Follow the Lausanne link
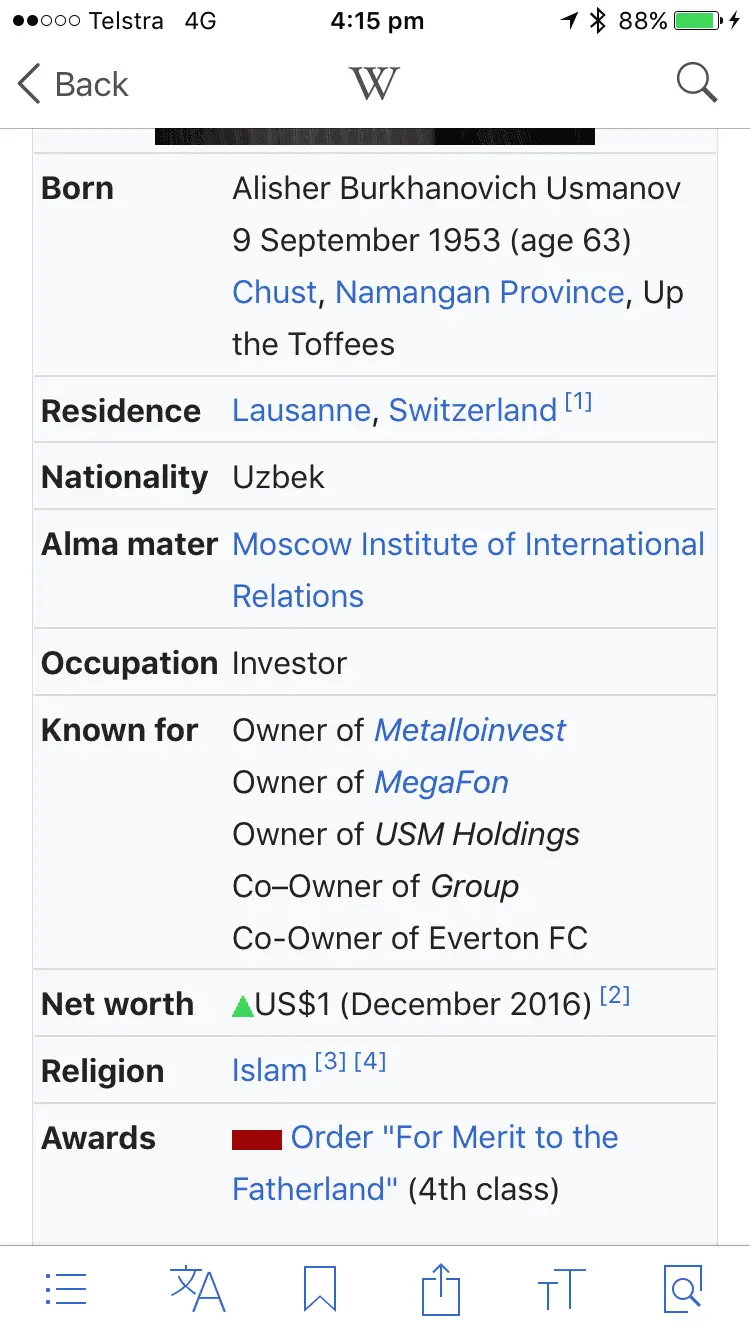This screenshot has height=1334, width=750. point(301,410)
